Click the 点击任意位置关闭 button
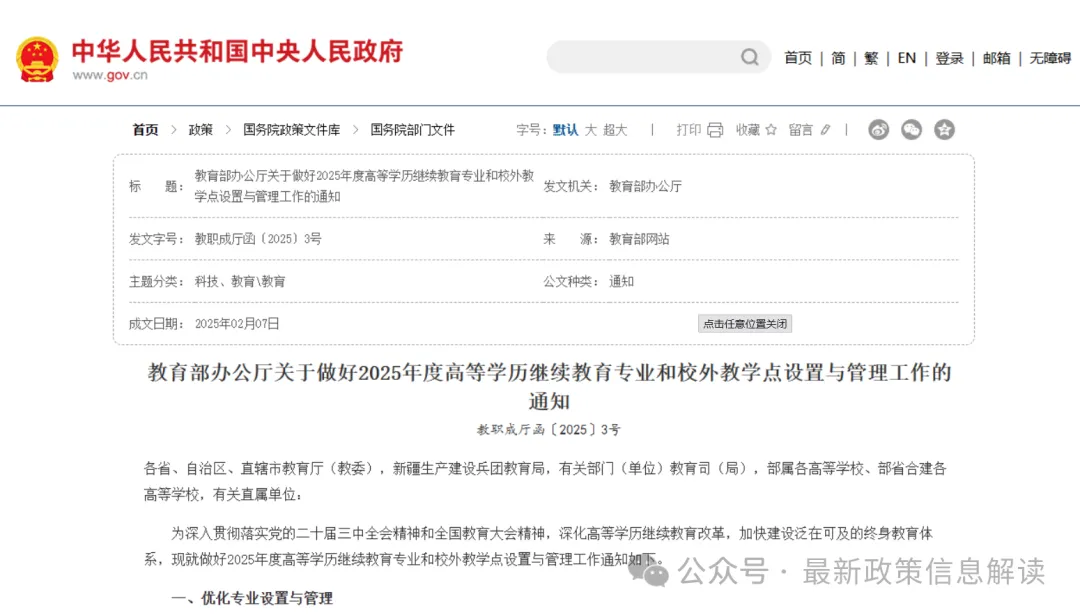 pyautogui.click(x=744, y=323)
